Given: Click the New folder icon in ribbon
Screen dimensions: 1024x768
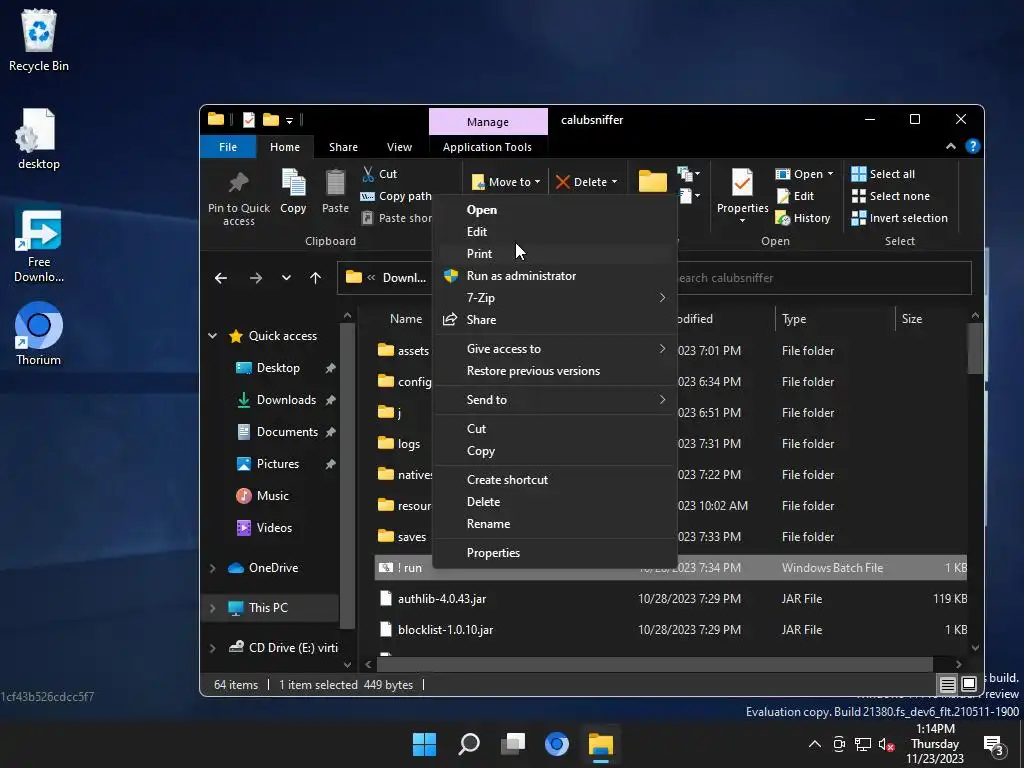Looking at the screenshot, I should pos(652,182).
